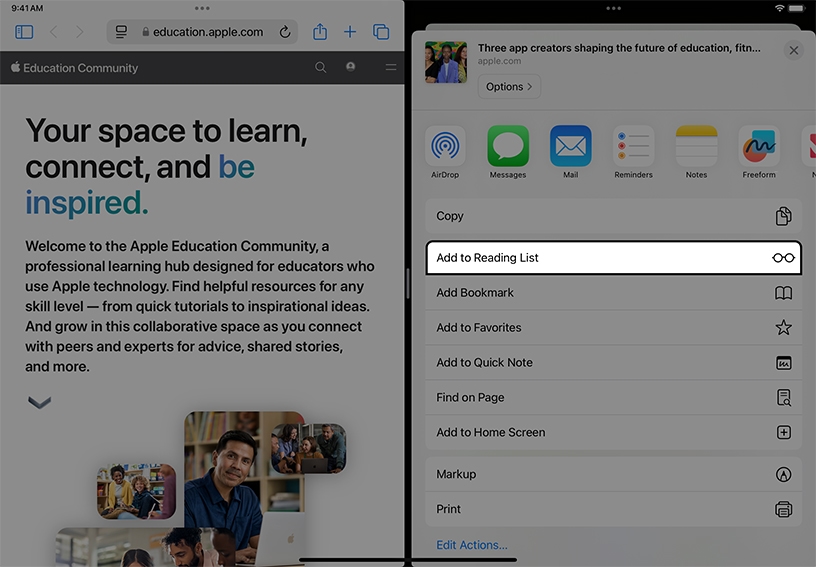Image resolution: width=816 pixels, height=567 pixels.
Task: Open Edit Actions link
Action: (472, 545)
